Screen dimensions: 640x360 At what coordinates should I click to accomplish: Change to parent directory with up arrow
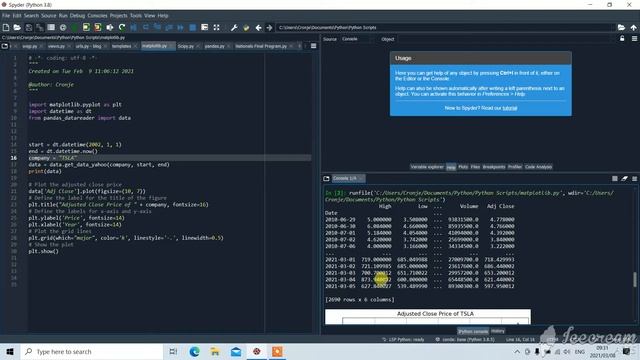[633, 27]
